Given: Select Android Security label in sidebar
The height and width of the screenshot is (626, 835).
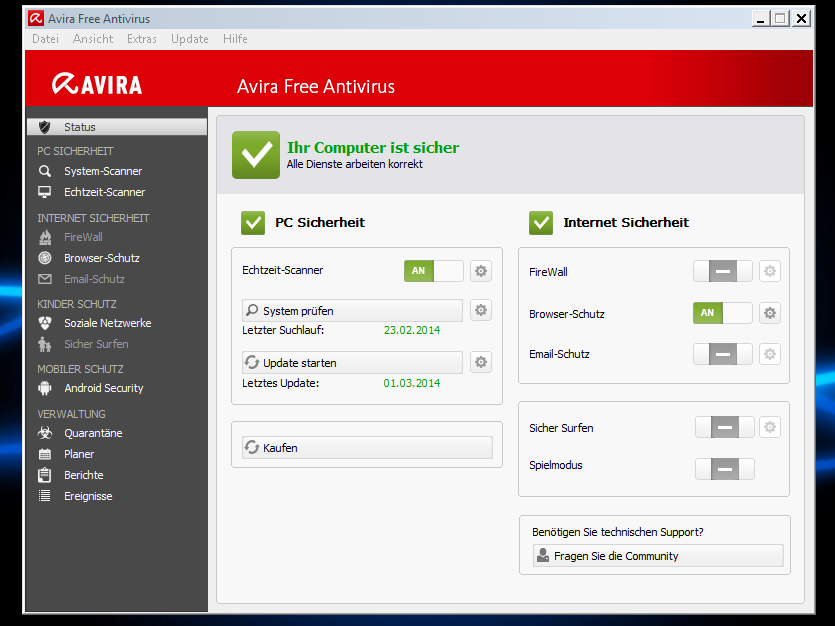Looking at the screenshot, I should [104, 388].
